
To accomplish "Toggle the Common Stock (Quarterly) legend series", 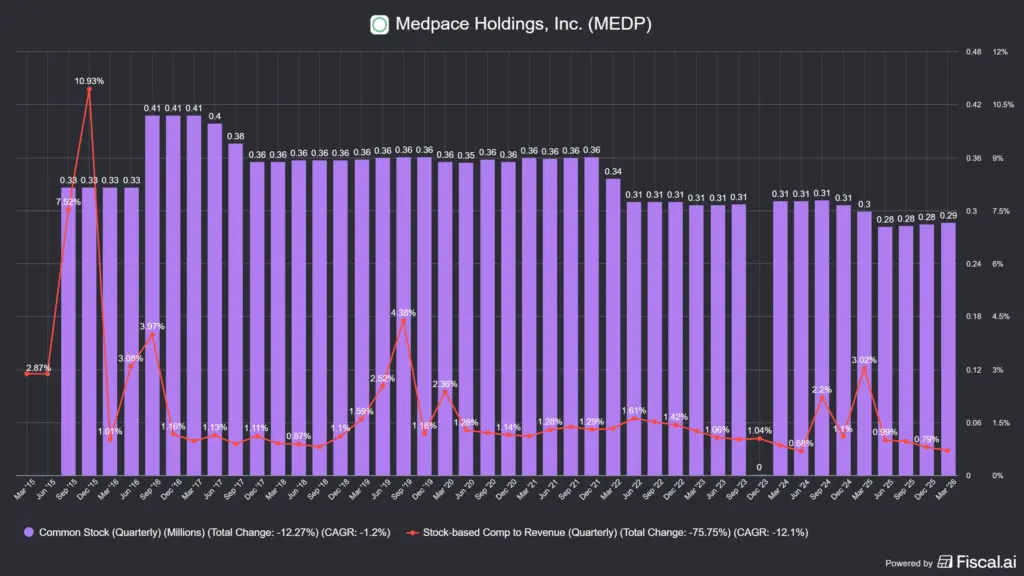I will click(x=208, y=532).
